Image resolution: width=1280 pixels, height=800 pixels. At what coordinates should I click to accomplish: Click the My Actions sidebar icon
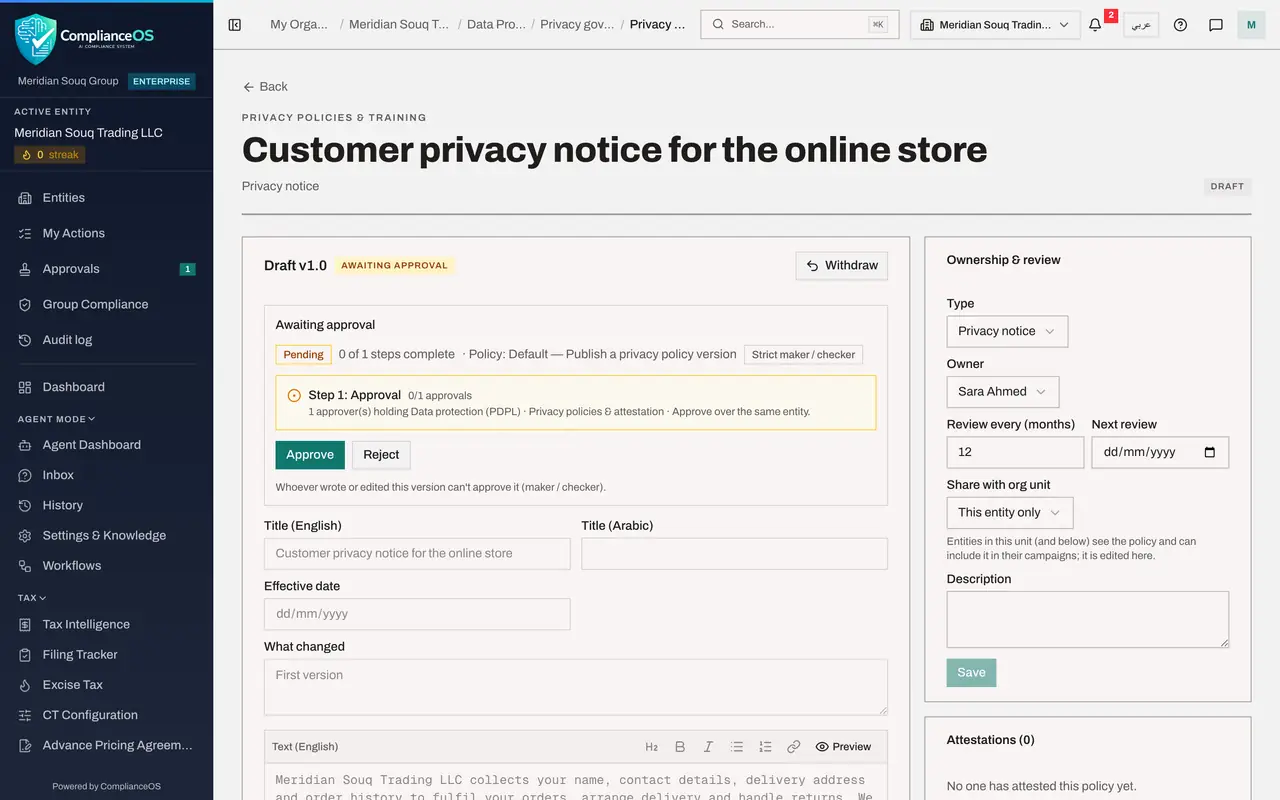[25, 233]
